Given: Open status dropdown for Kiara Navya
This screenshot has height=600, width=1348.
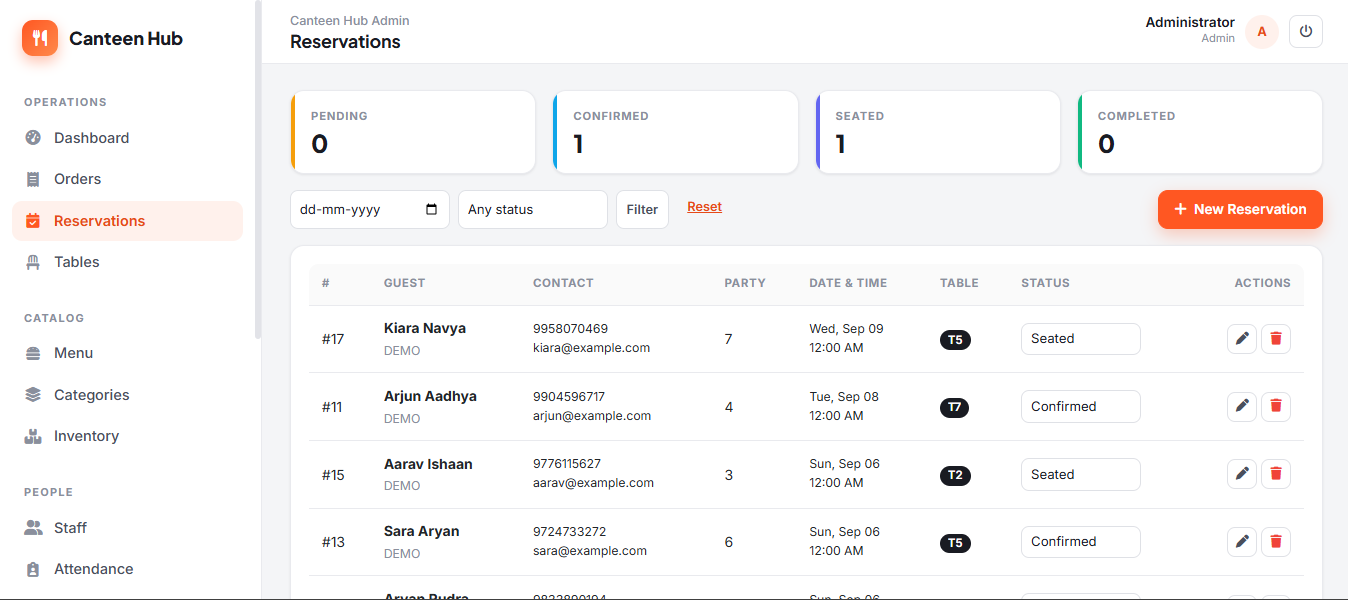Looking at the screenshot, I should 1081,339.
